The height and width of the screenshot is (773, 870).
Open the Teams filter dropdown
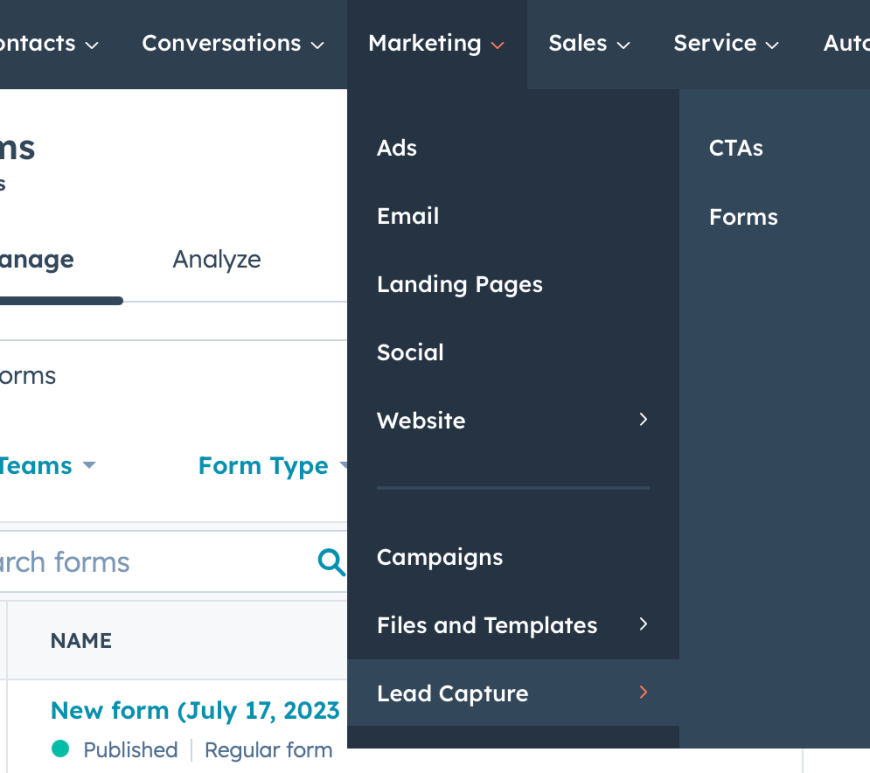point(45,466)
